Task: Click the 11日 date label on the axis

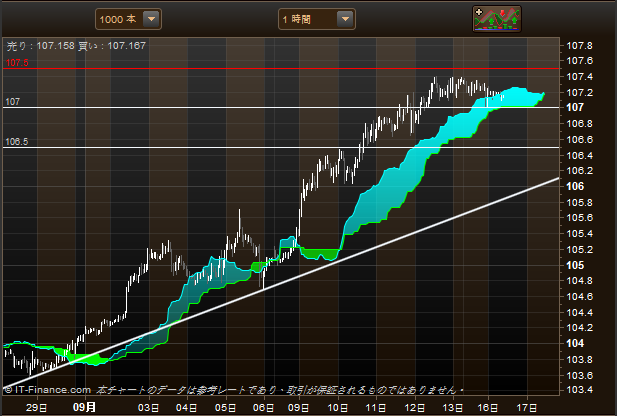Action: click(376, 407)
